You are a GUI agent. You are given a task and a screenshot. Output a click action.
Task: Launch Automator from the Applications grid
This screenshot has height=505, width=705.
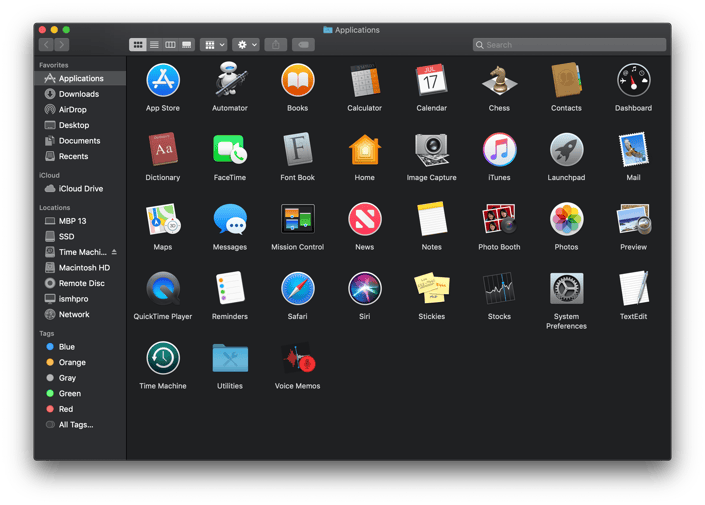(x=230, y=80)
